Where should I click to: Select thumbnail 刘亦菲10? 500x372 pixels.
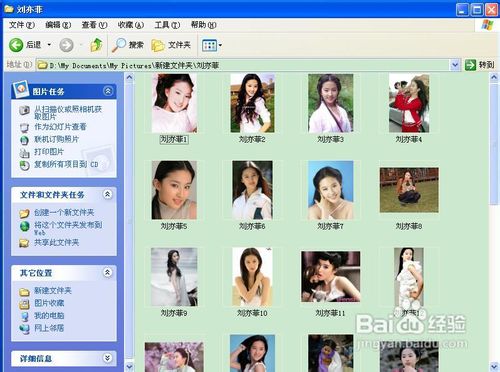coord(252,277)
